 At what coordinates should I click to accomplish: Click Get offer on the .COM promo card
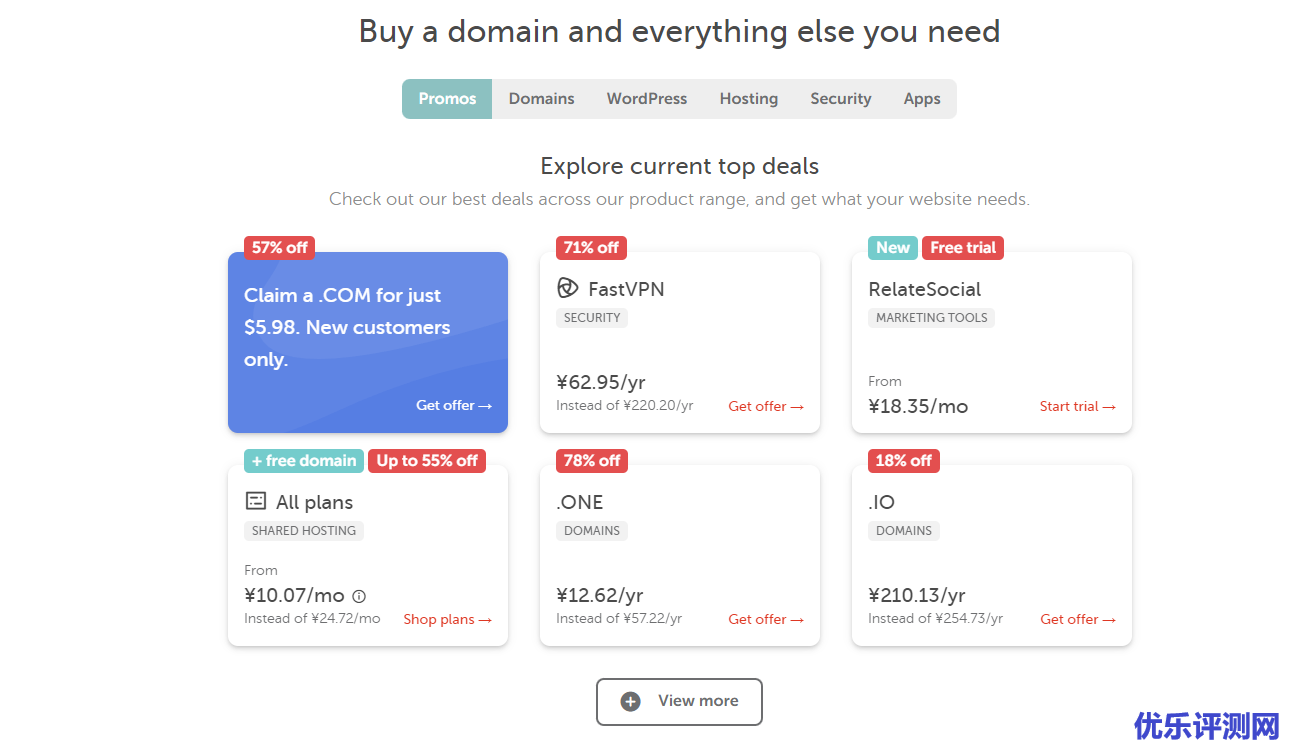coord(454,405)
